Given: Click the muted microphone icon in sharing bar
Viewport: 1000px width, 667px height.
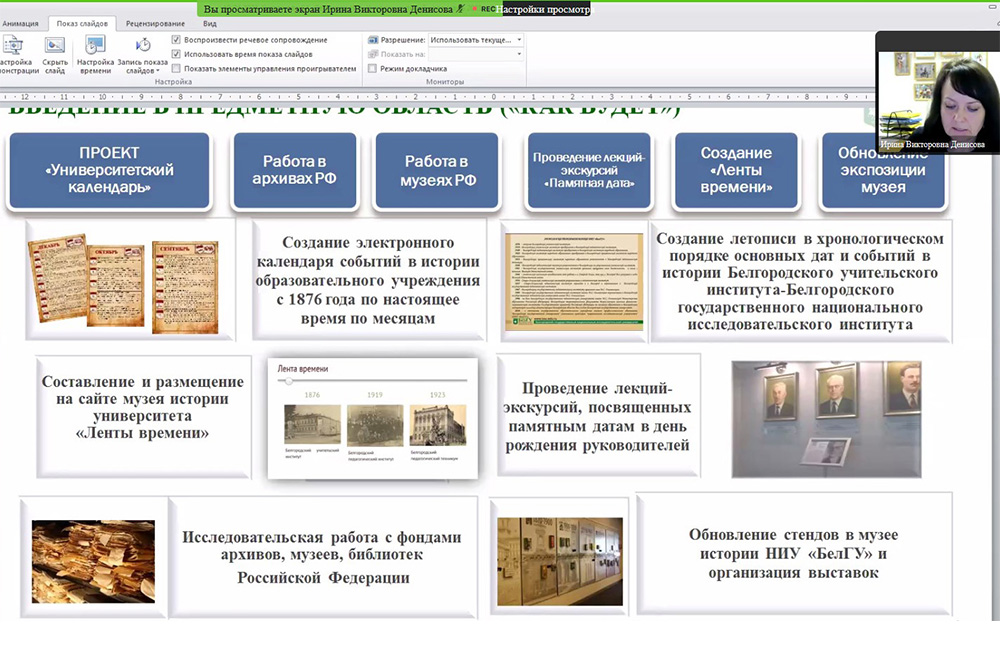Looking at the screenshot, I should point(460,8).
